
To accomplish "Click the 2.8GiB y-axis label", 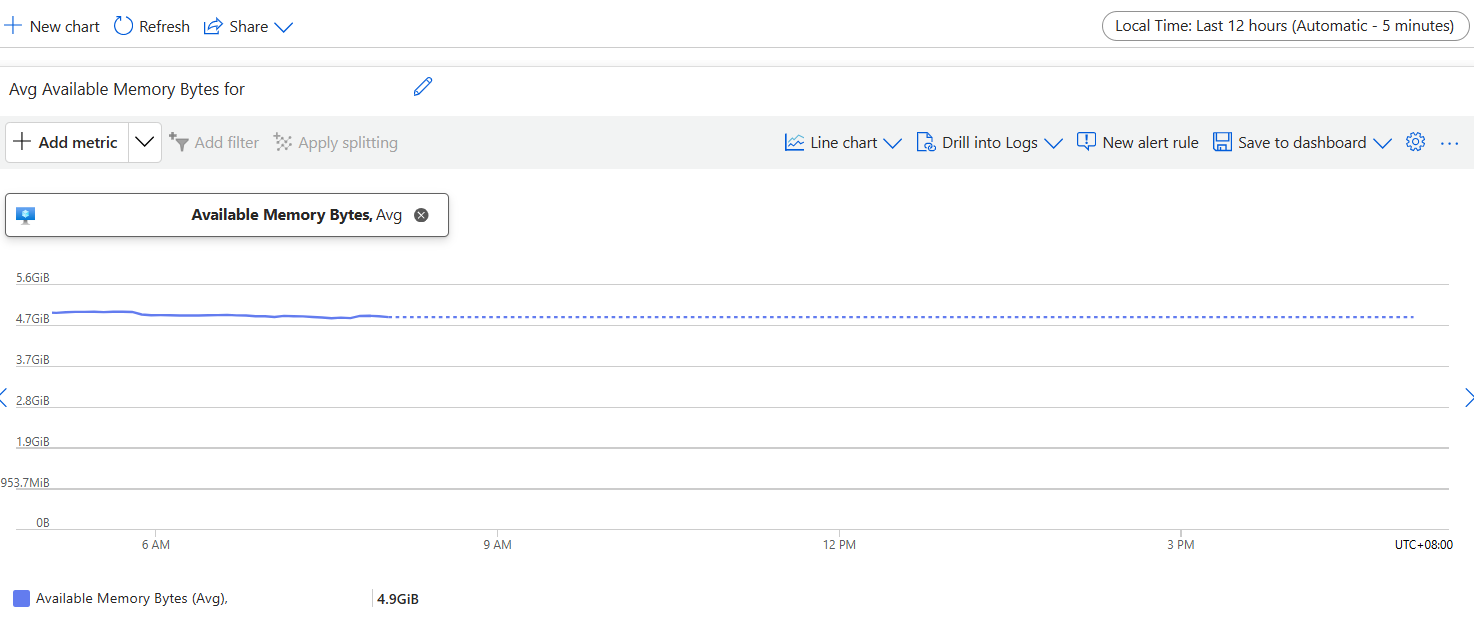I will [33, 400].
